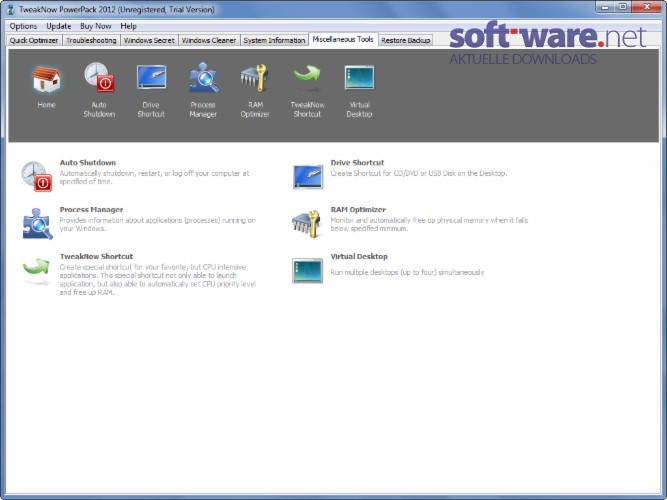Switch to the Windows Cleaner tab
The height and width of the screenshot is (500, 667).
[209, 40]
